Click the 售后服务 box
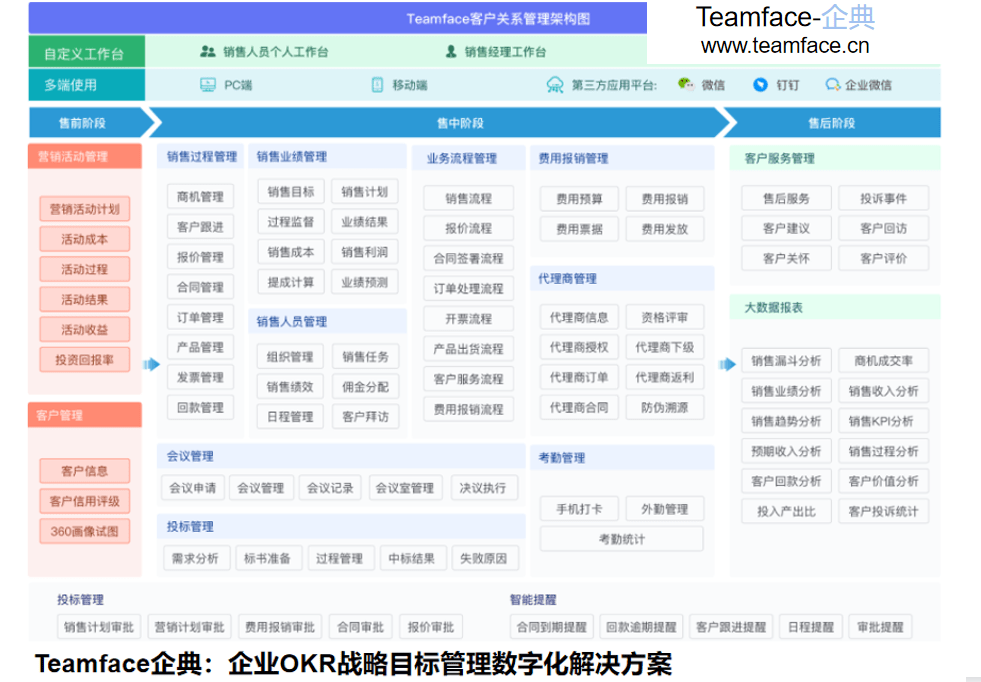Image resolution: width=981 pixels, height=682 pixels. pos(786,198)
